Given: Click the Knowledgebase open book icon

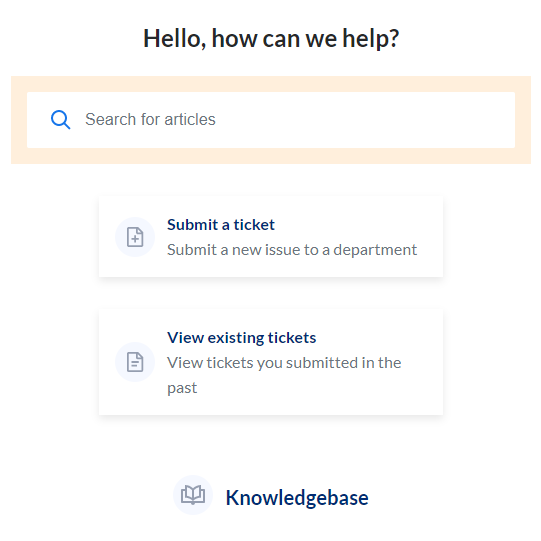Looking at the screenshot, I should pos(193,495).
